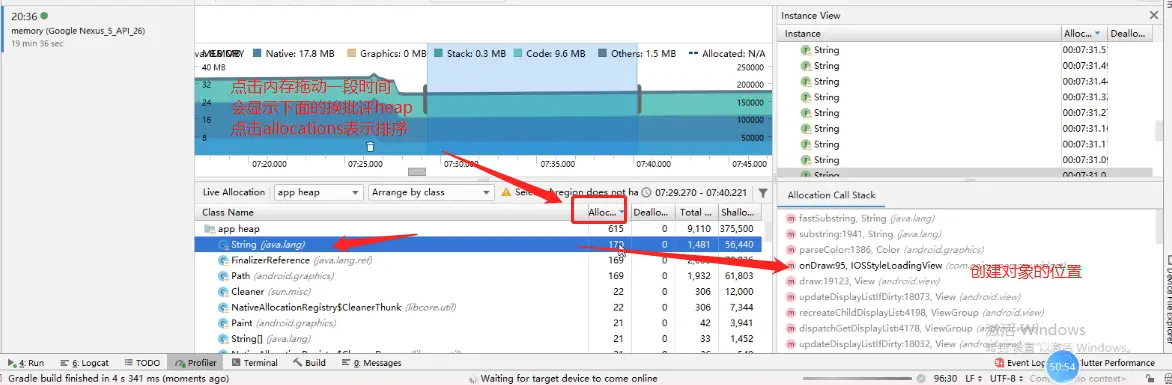Image resolution: width=1172 pixels, height=385 pixels.
Task: Sort by the Shallo... column header
Action: [x=741, y=212]
